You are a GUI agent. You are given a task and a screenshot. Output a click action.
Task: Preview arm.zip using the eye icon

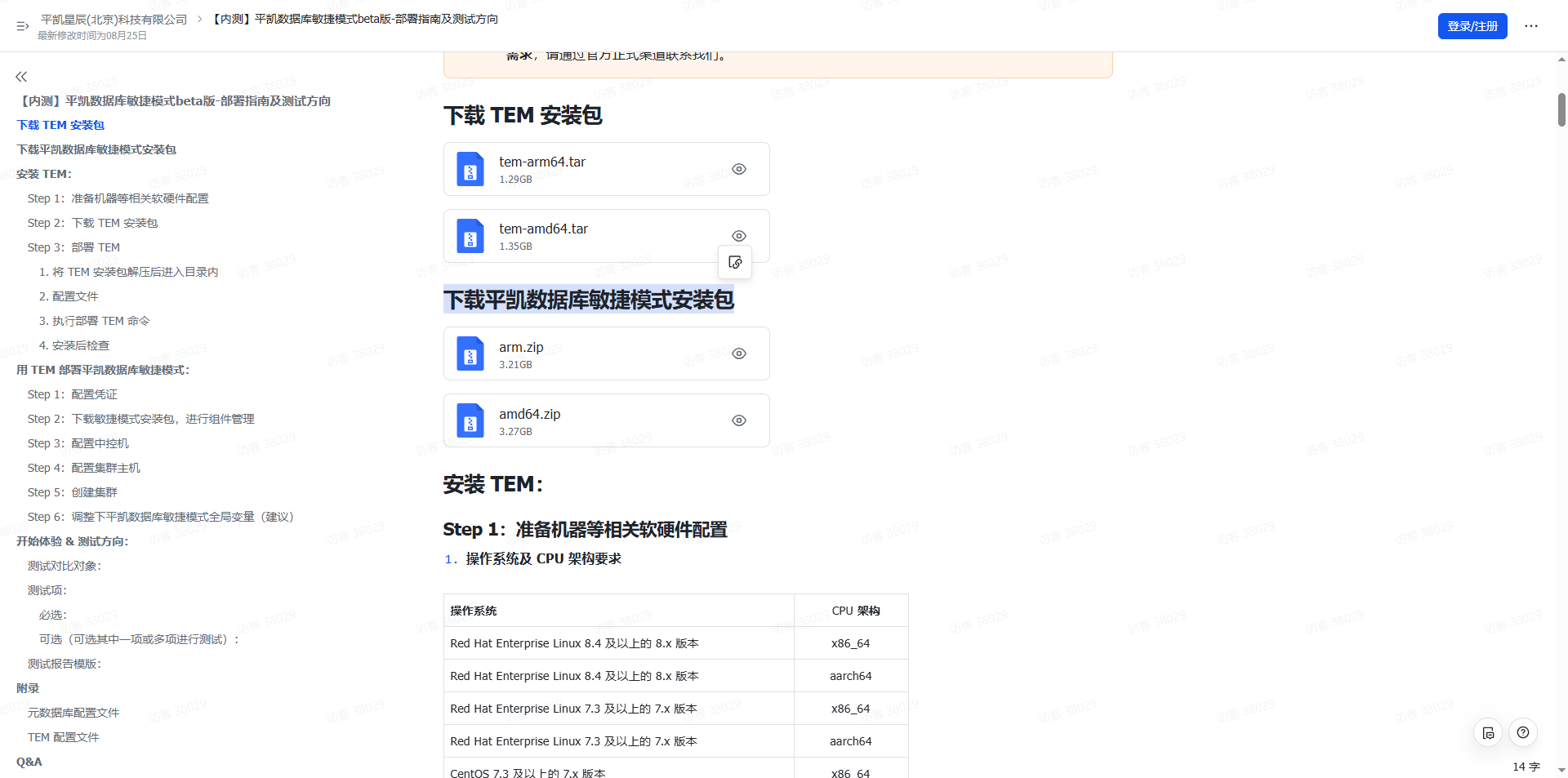point(738,353)
